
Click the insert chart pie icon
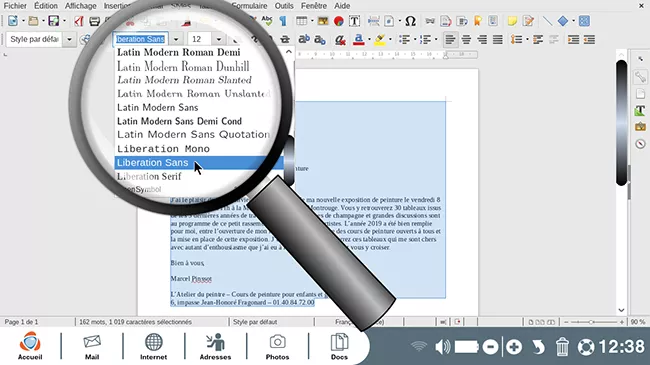click(339, 21)
